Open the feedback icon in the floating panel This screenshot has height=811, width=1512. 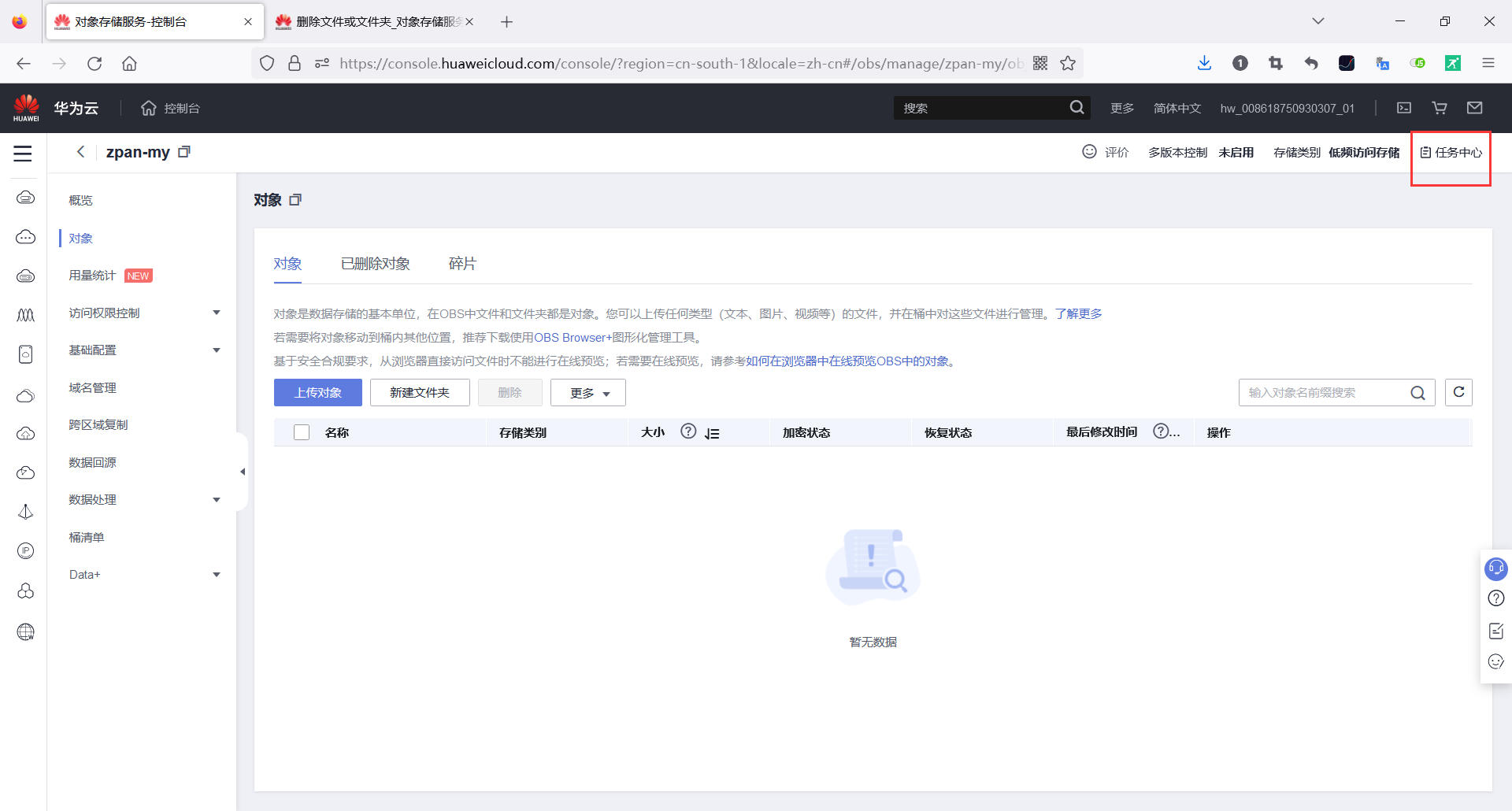[x=1495, y=631]
